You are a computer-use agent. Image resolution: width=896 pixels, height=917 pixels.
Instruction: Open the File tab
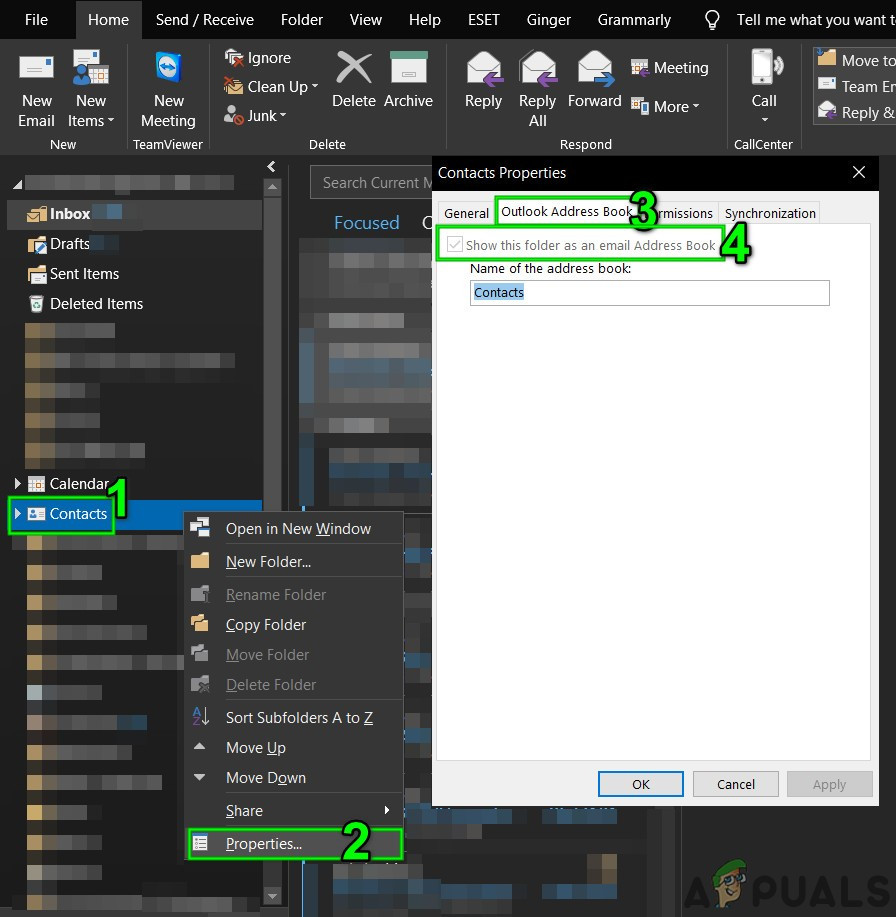(x=36, y=20)
